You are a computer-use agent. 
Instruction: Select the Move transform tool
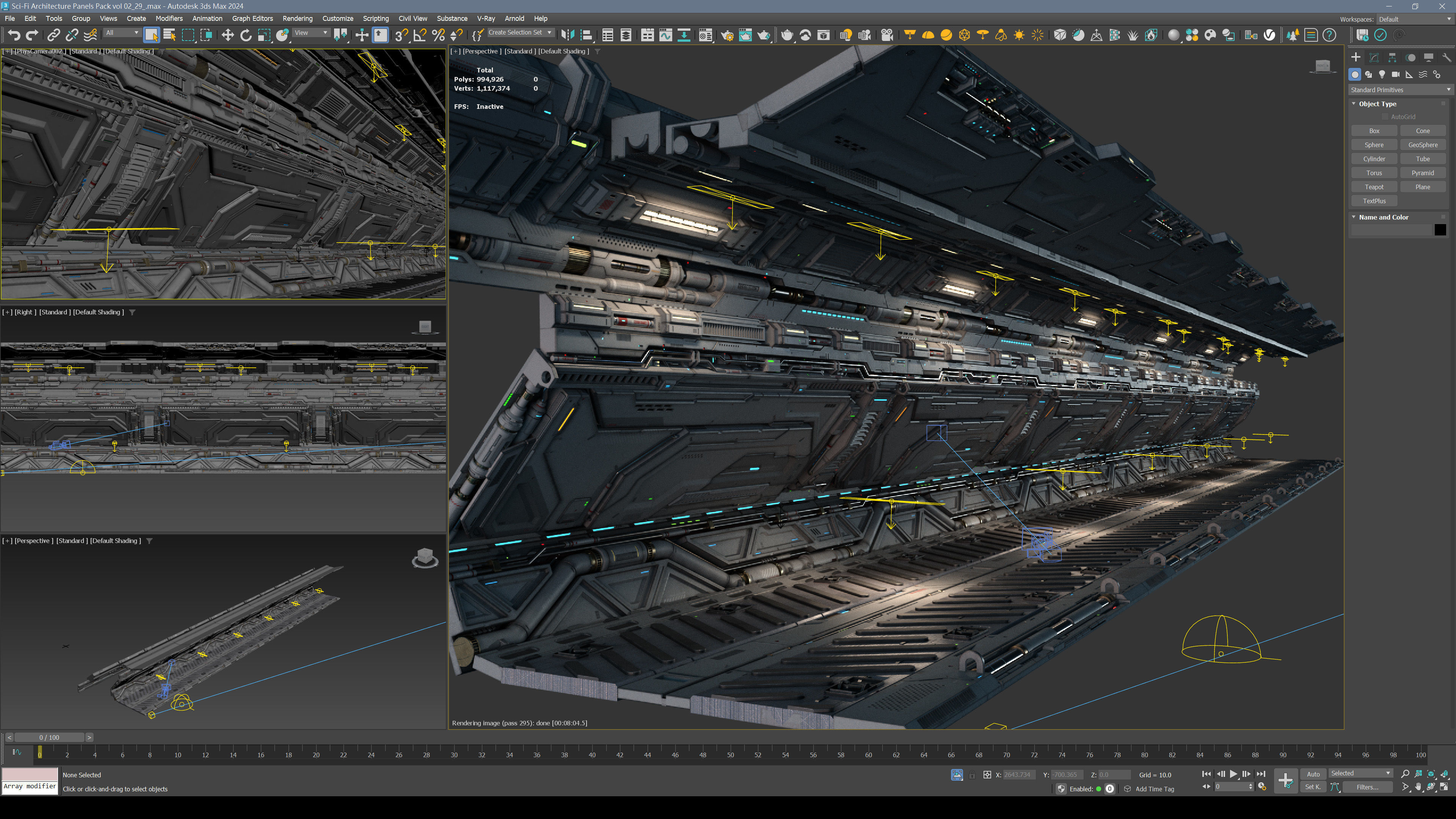(227, 35)
